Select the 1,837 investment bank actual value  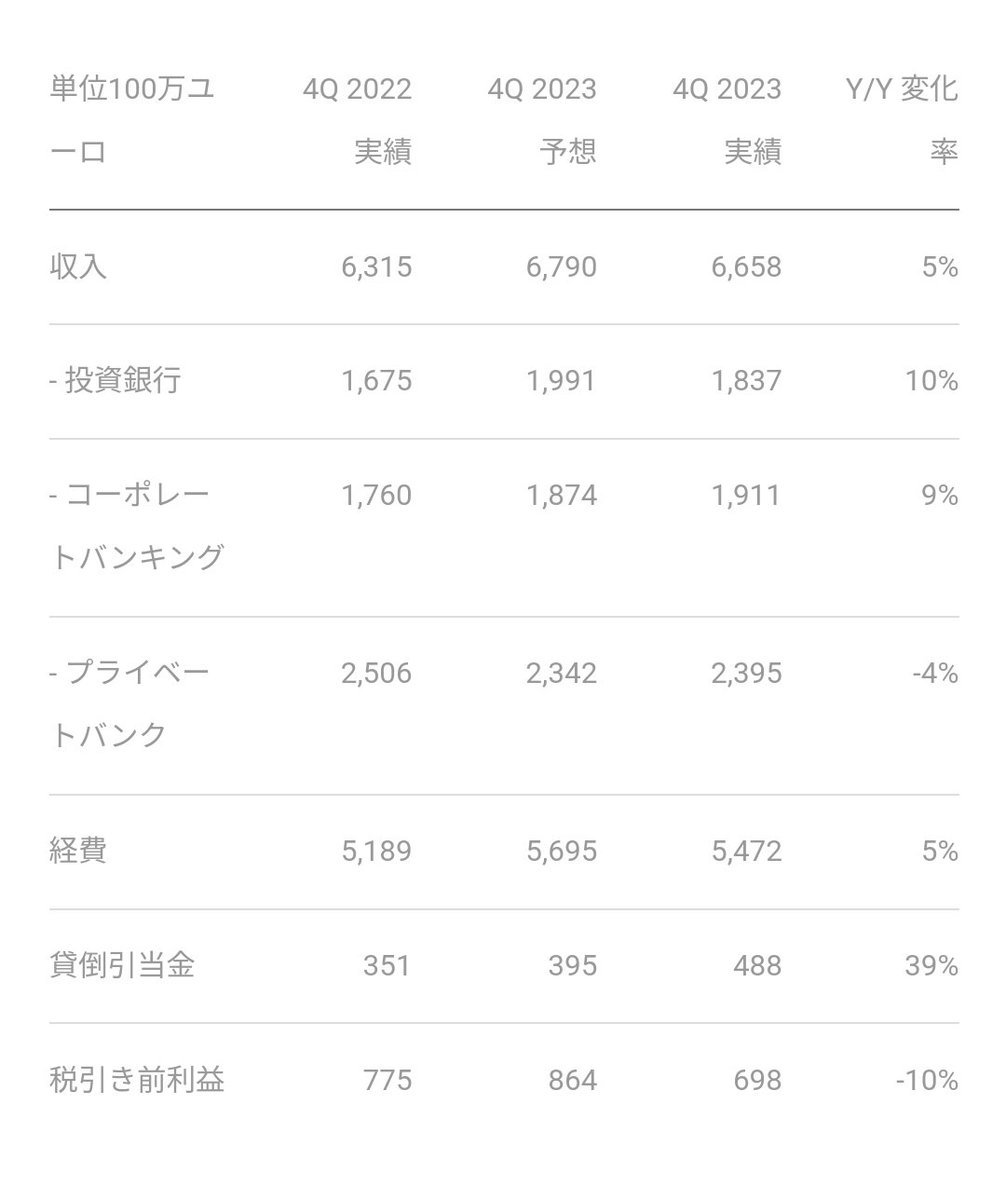pyautogui.click(x=746, y=381)
